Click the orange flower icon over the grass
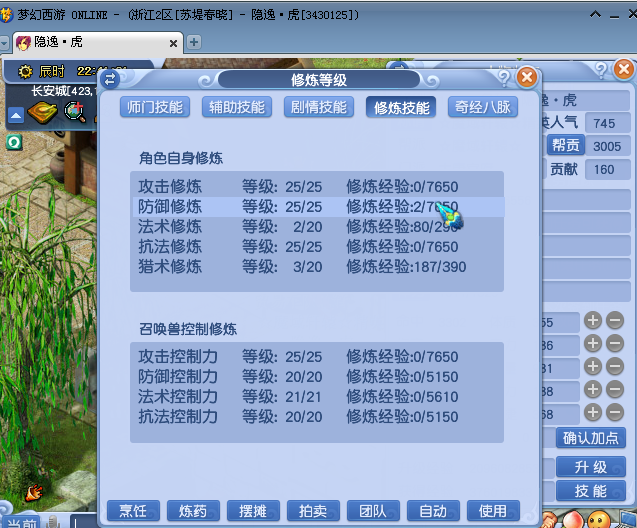 click(x=34, y=493)
